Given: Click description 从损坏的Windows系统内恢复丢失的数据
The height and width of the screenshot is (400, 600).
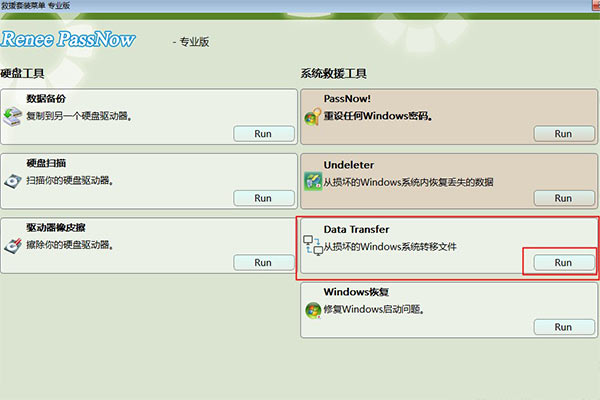Looking at the screenshot, I should coord(408,182).
